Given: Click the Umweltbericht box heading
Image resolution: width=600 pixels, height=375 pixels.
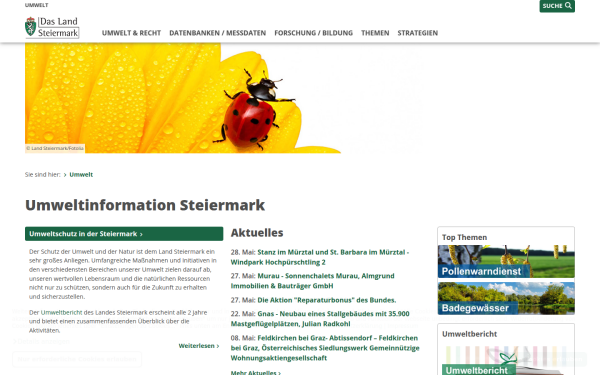Looking at the screenshot, I should [x=470, y=334].
